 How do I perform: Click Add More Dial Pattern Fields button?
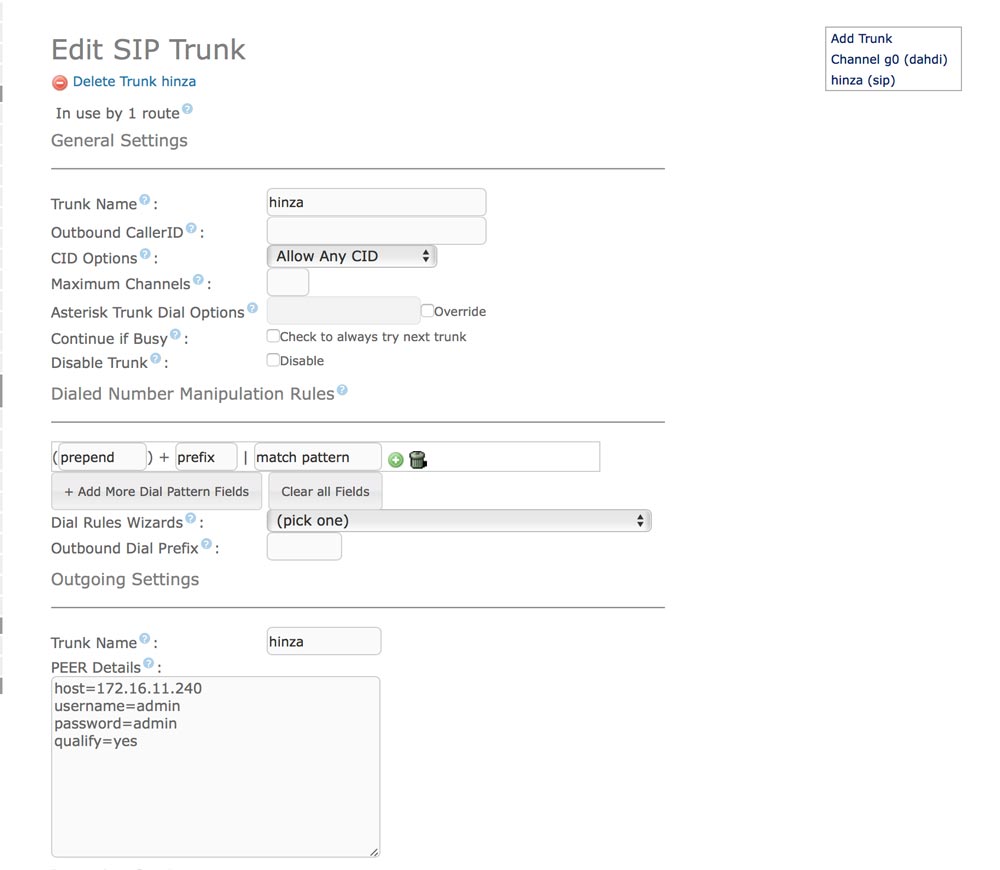point(157,492)
